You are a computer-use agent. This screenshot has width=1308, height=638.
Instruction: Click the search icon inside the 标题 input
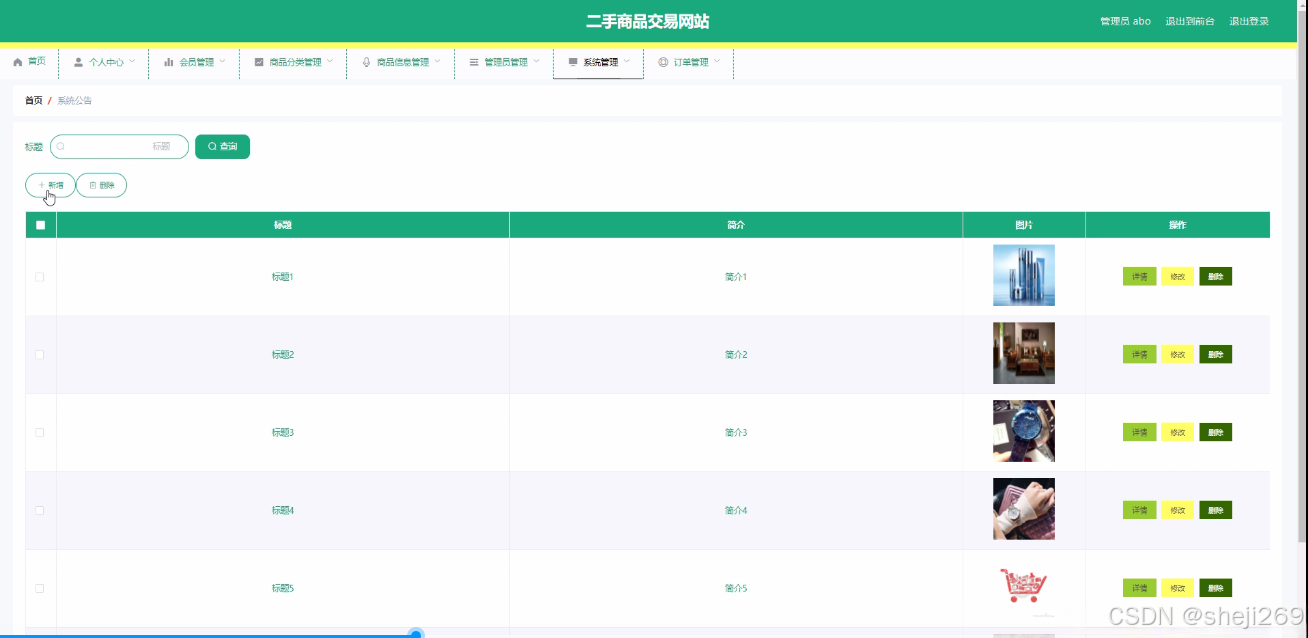60,146
